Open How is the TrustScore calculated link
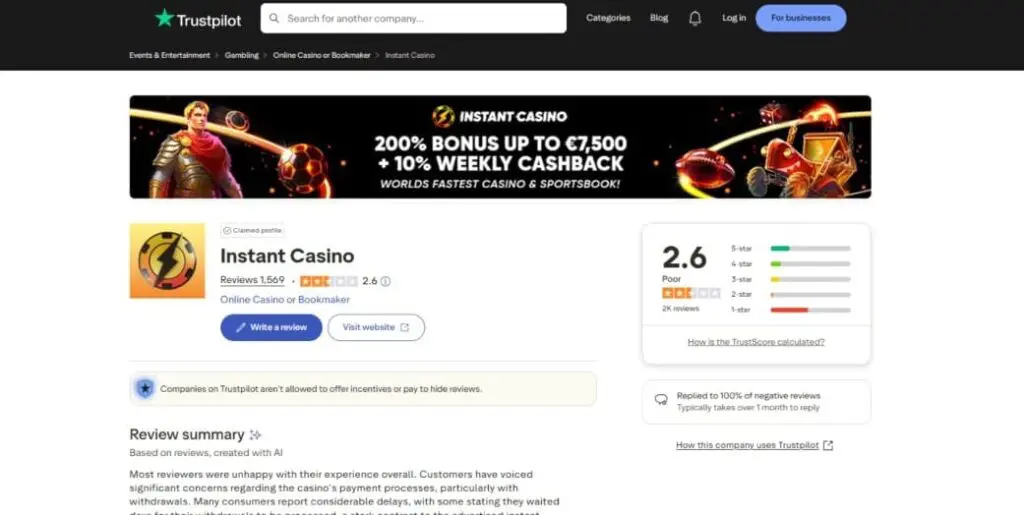The width and height of the screenshot is (1024, 515). (x=756, y=342)
